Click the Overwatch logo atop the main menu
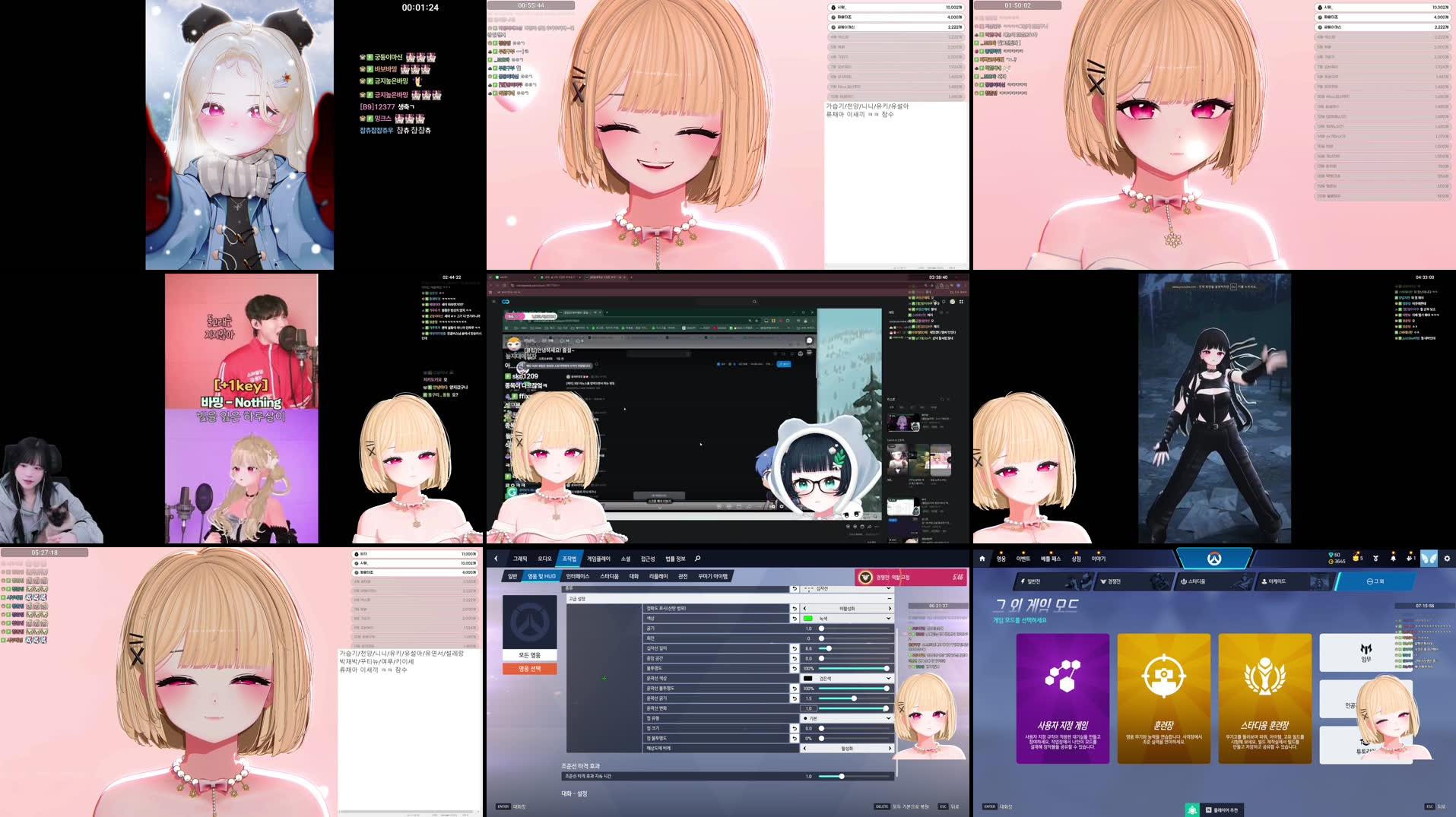This screenshot has height=817, width=1456. (x=1214, y=559)
